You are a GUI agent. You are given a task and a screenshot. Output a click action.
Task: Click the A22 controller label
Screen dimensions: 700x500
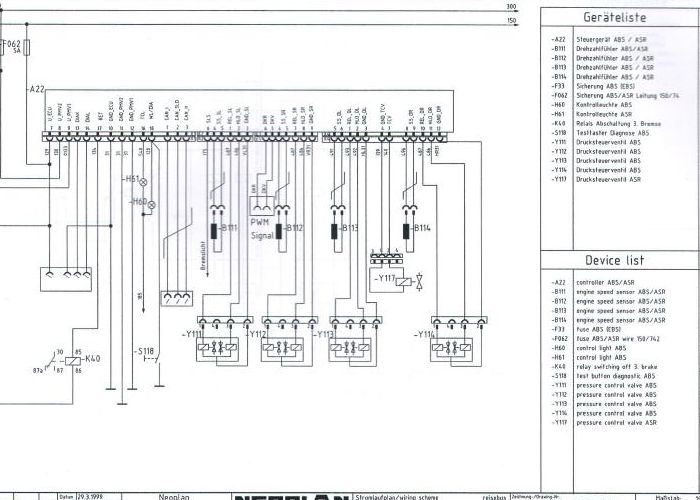36,89
